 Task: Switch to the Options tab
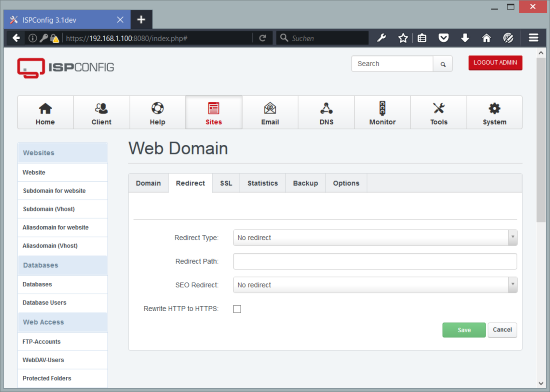(x=346, y=183)
